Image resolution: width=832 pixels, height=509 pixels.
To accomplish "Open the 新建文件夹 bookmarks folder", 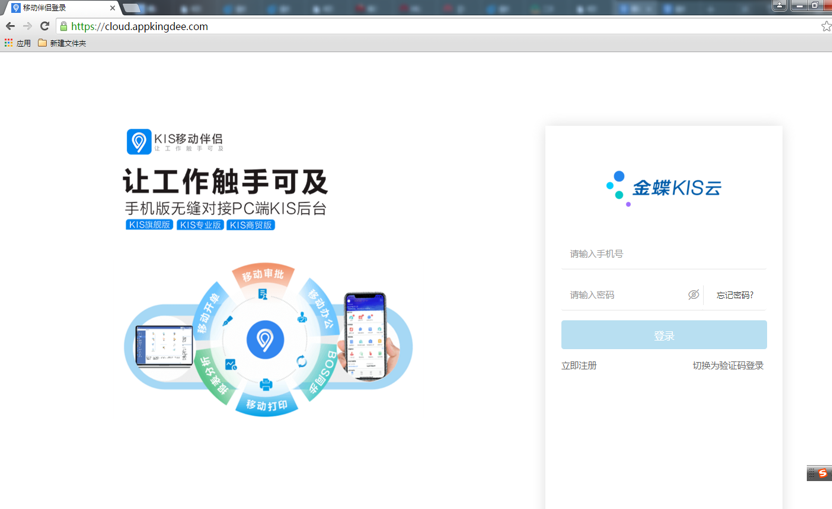I will [x=62, y=43].
